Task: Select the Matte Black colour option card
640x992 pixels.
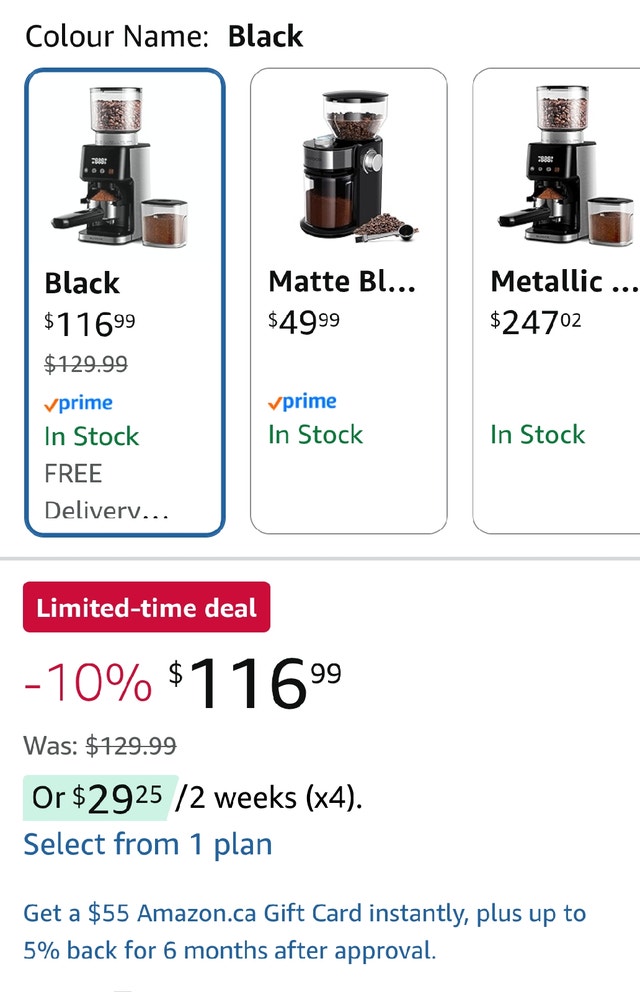Action: pyautogui.click(x=348, y=300)
